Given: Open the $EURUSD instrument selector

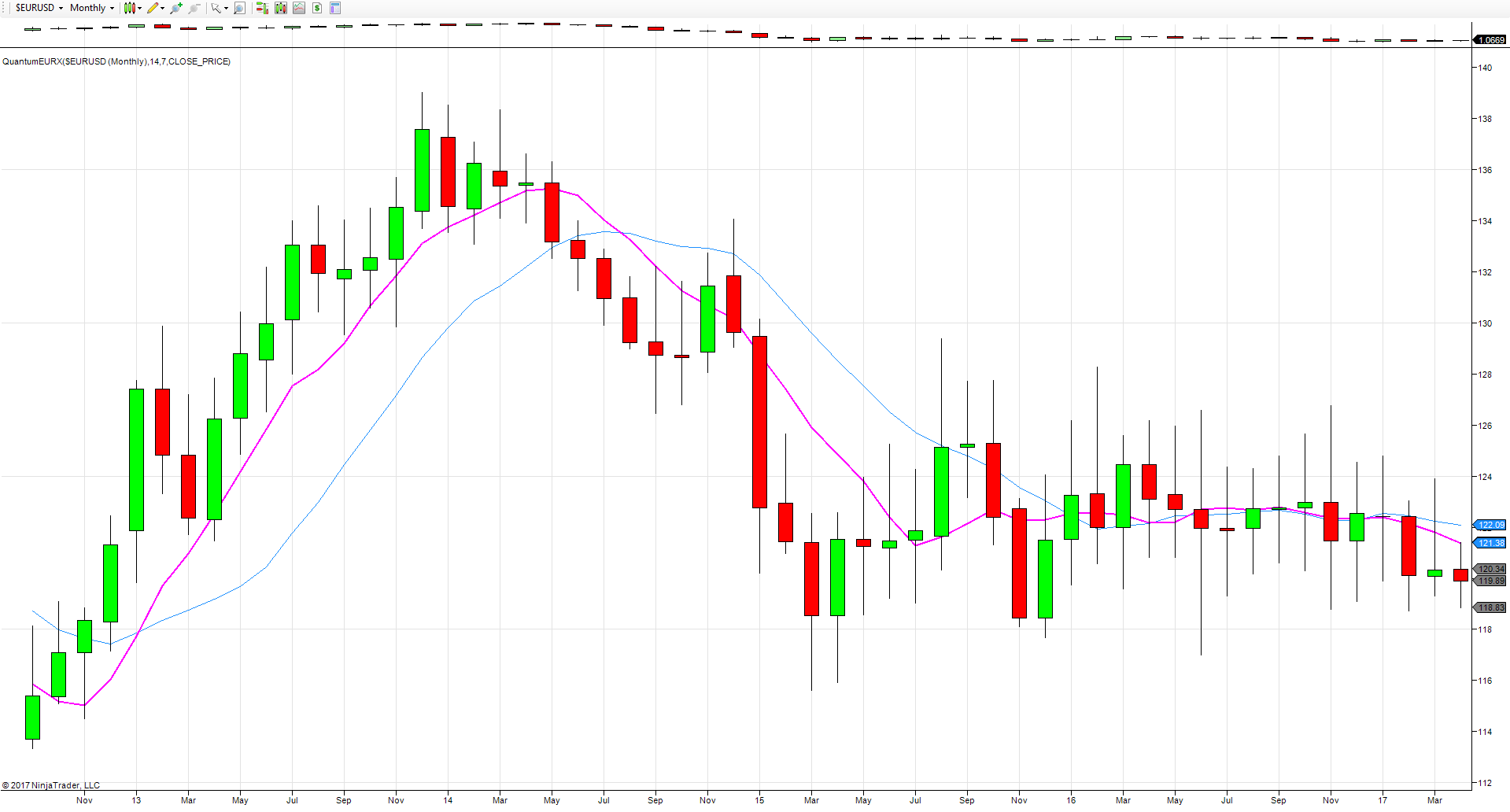Looking at the screenshot, I should 39,8.
